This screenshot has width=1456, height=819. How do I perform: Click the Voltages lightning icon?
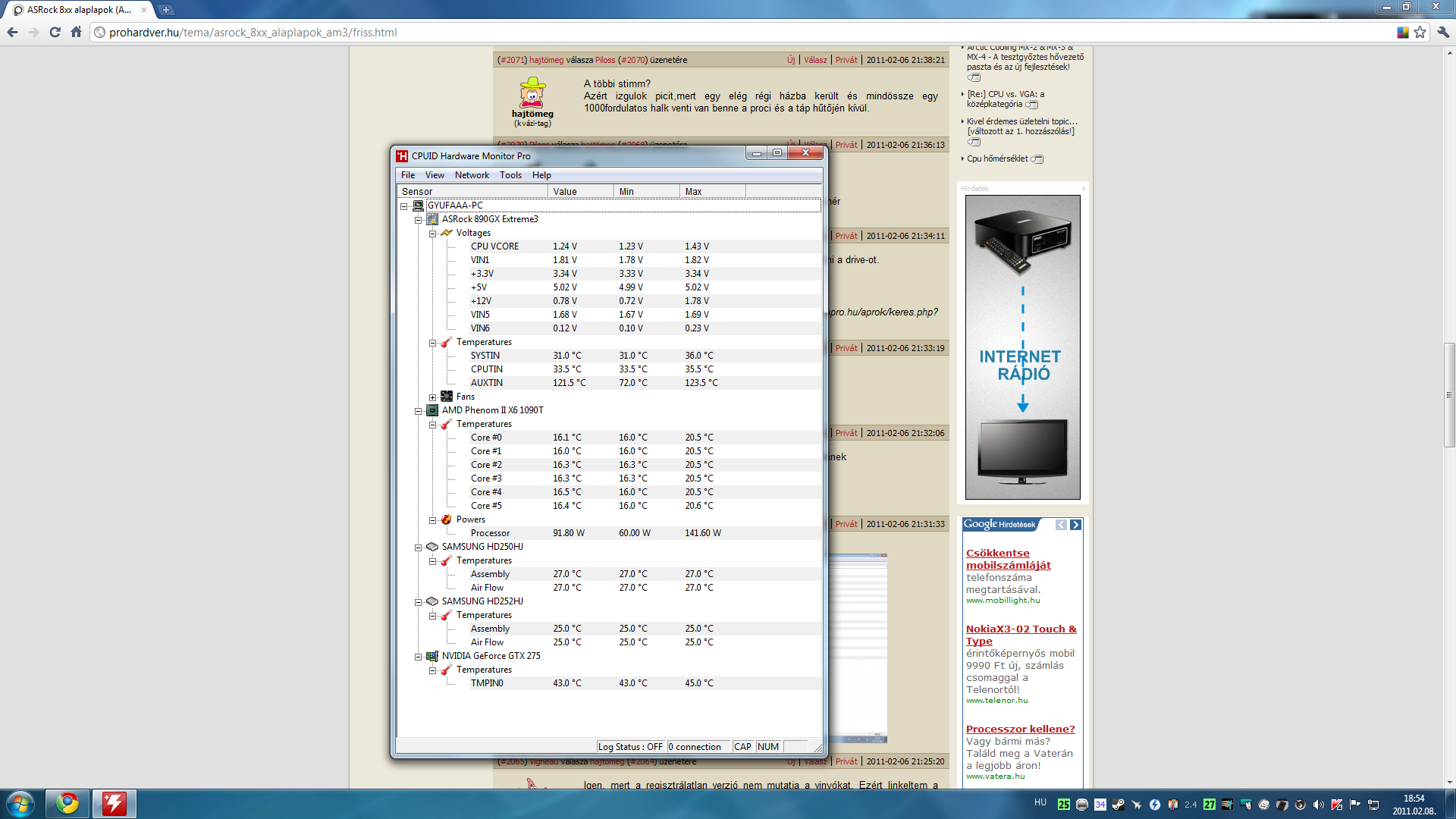click(x=447, y=233)
